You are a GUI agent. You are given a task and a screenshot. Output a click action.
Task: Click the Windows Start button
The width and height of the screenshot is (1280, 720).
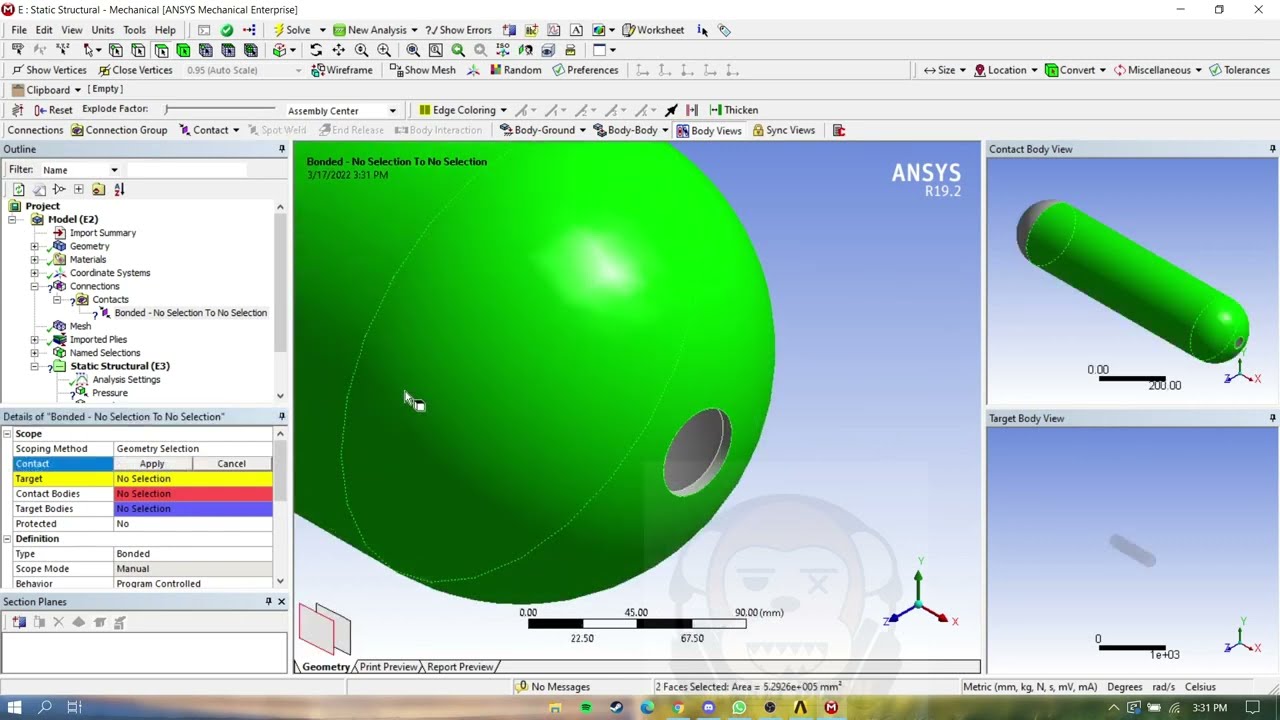click(15, 707)
